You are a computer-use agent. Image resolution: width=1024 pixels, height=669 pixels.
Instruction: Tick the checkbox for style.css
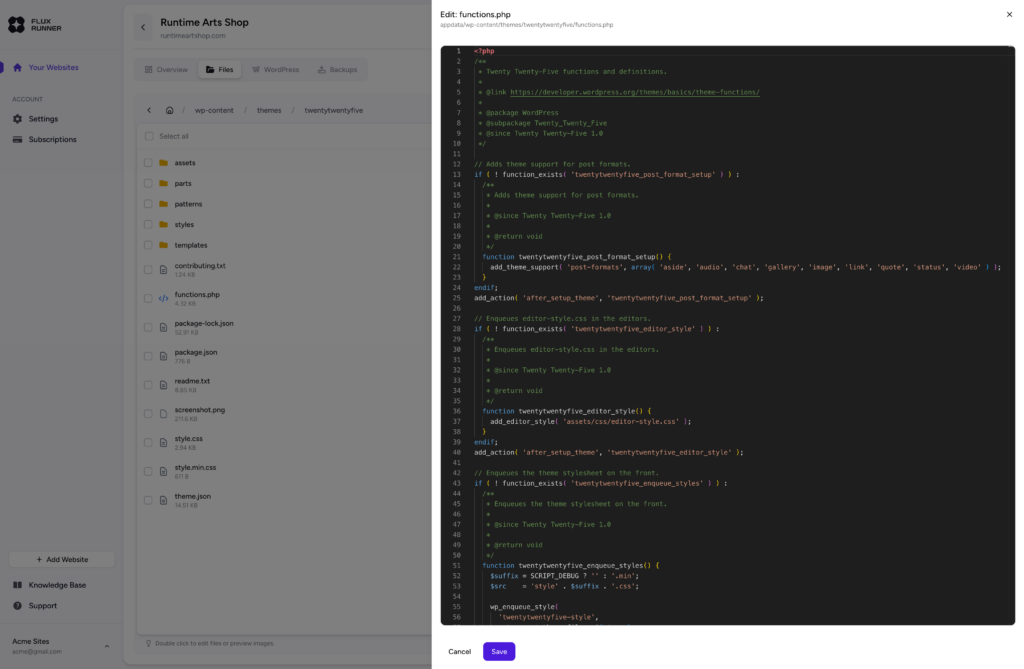(x=148, y=442)
